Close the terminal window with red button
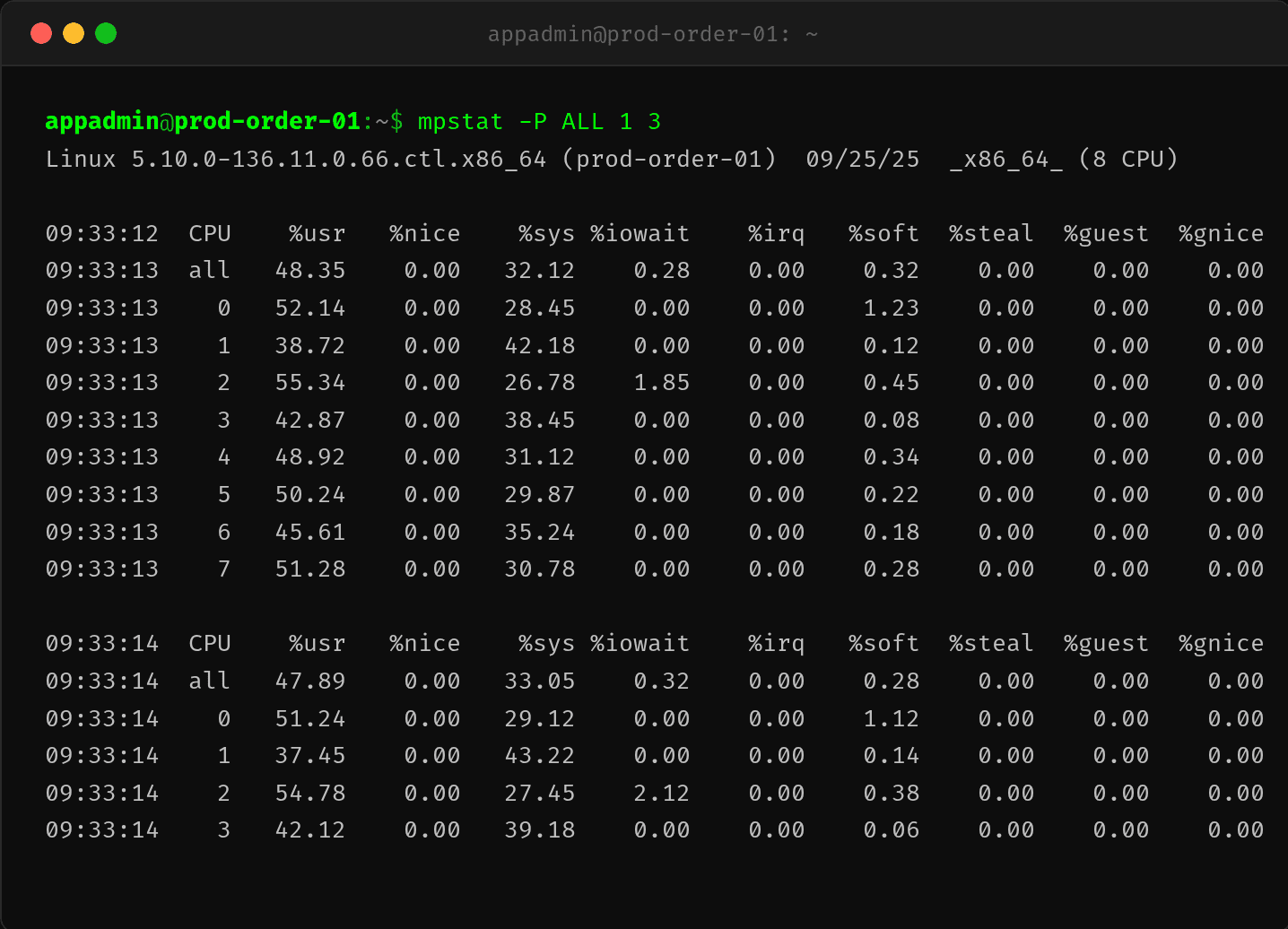1288x929 pixels. click(41, 33)
